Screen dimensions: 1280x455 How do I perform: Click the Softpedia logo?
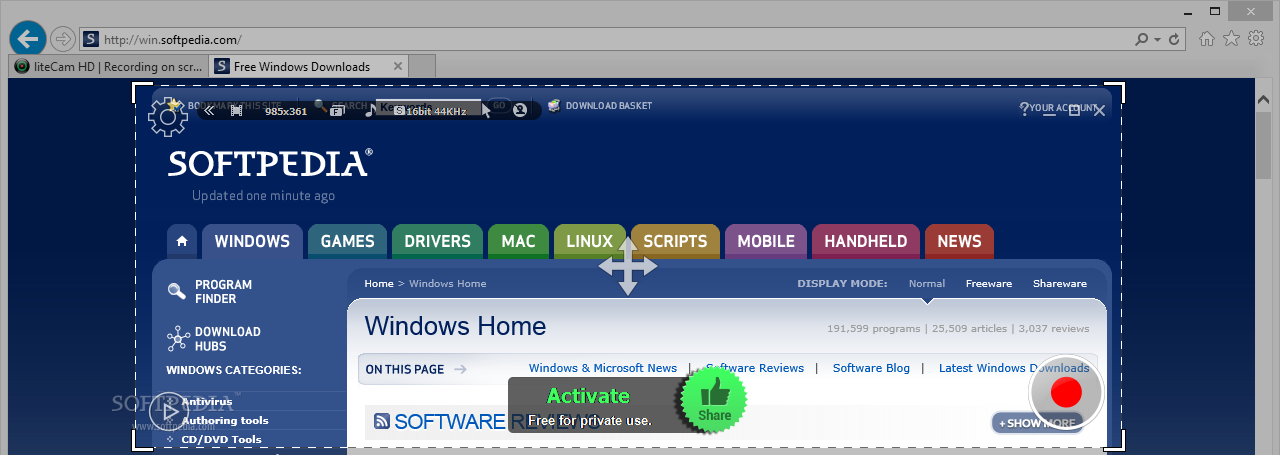[270, 164]
